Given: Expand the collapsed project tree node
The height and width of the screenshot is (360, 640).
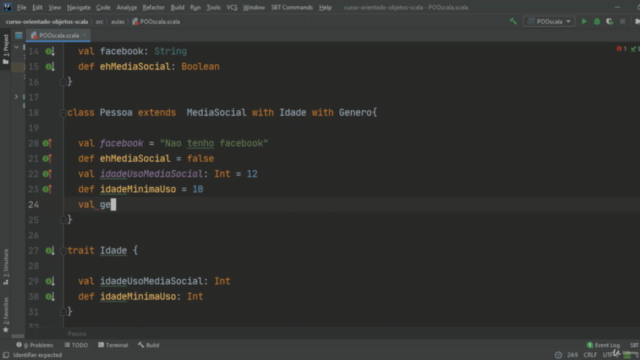Looking at the screenshot, I should coord(16,97).
